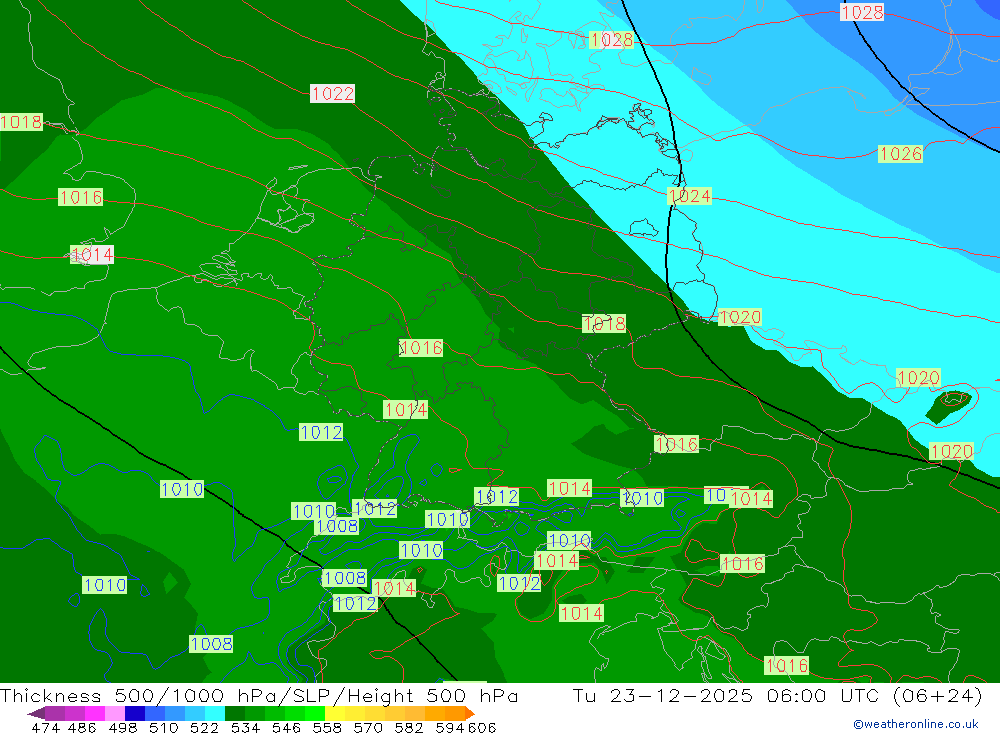This screenshot has width=1000, height=733.
Task: Pick the brightest lime green legend swatch
Action: (314, 713)
